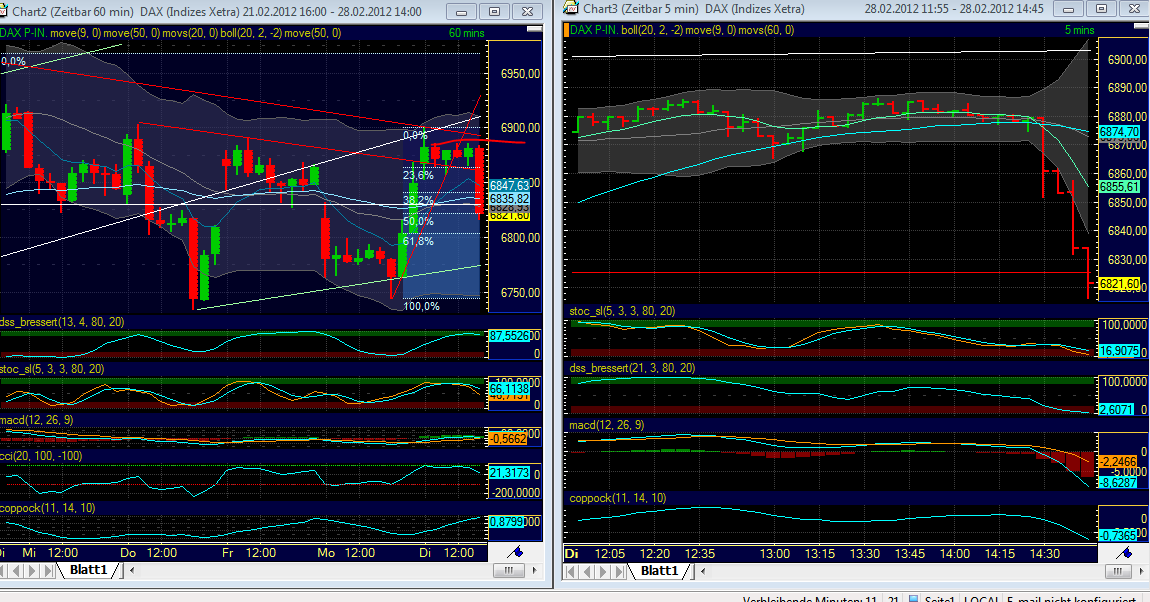This screenshot has height=602, width=1150.
Task: Click the 23,6% Fibonacci level label
Action: pos(418,175)
